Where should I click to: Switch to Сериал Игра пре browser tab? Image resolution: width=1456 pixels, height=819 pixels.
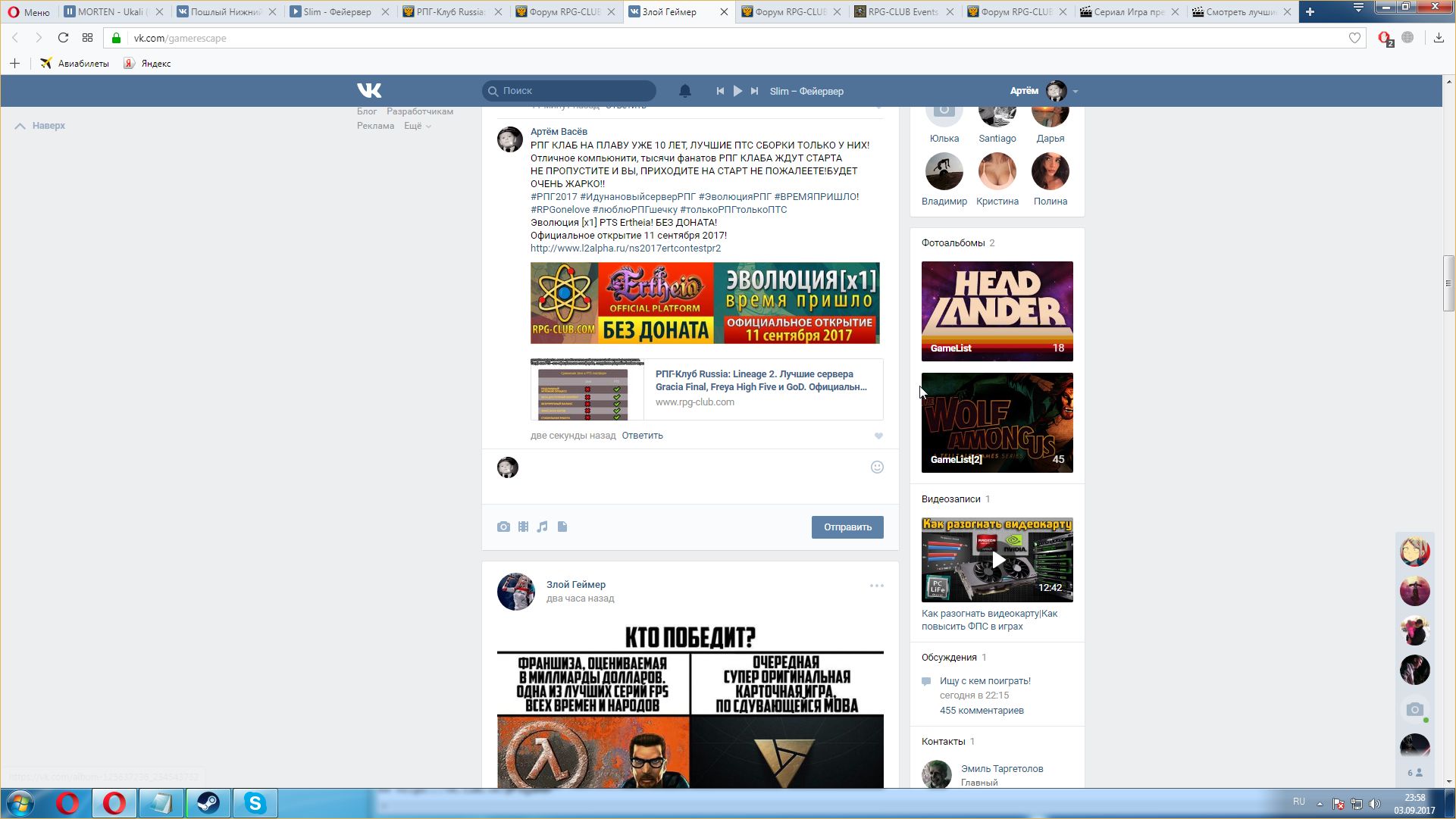click(1129, 12)
